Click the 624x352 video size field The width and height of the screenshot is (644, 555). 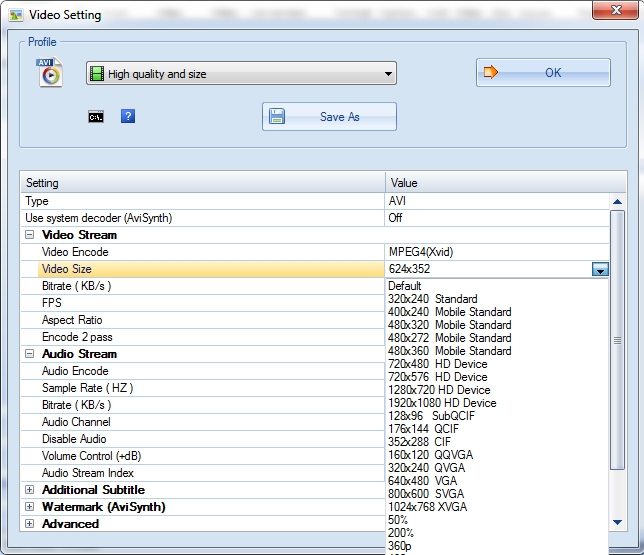coord(489,269)
